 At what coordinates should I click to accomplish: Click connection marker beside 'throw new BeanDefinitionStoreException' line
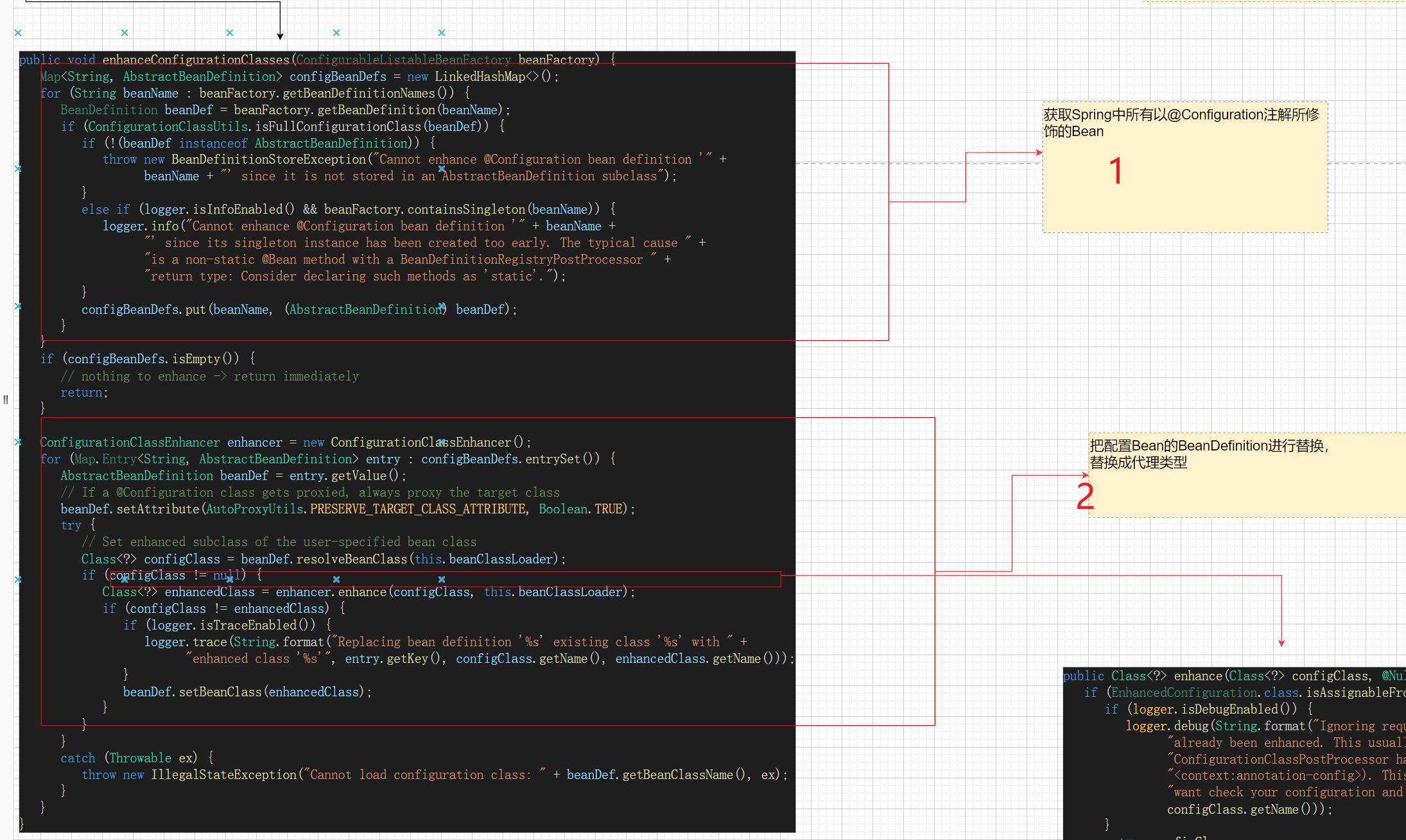[x=18, y=169]
